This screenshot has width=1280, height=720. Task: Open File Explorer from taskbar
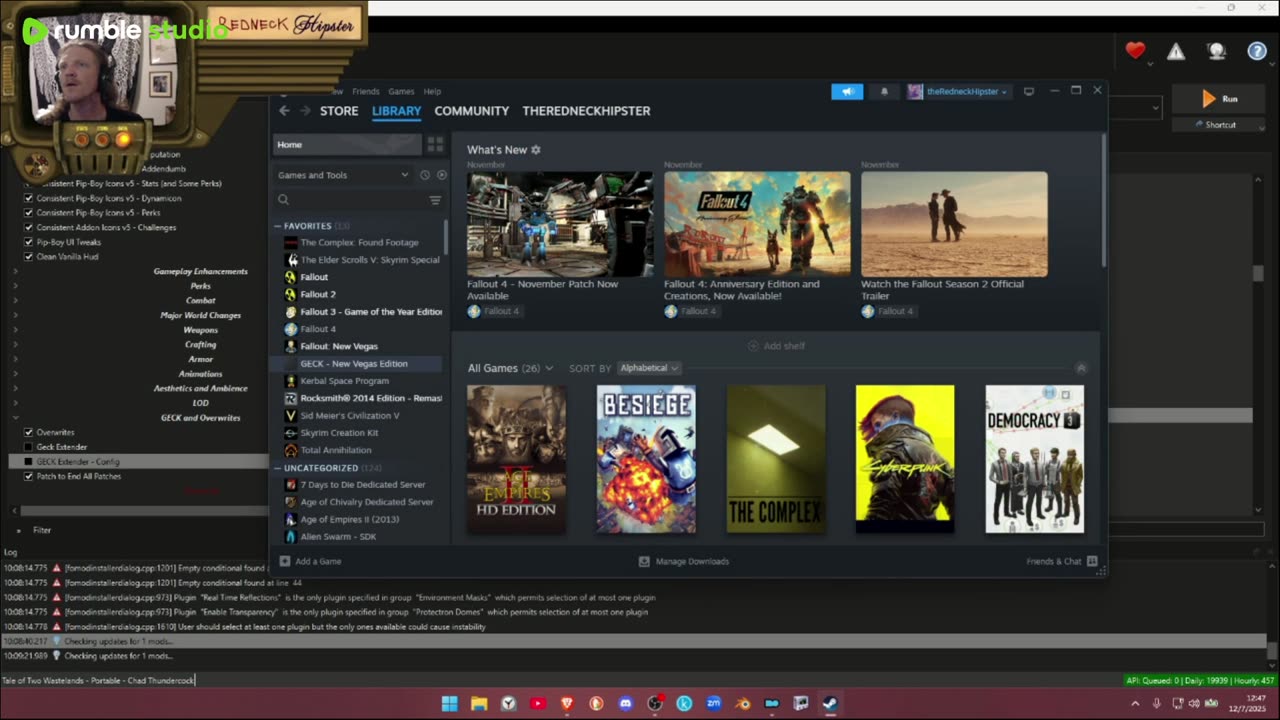pyautogui.click(x=479, y=703)
